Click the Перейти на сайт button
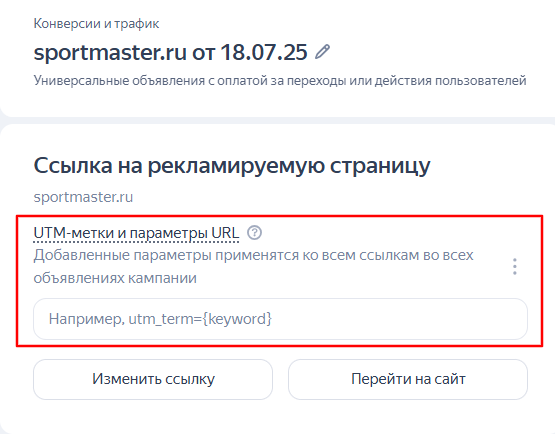Screen dimensions: 555x434 tap(408, 379)
